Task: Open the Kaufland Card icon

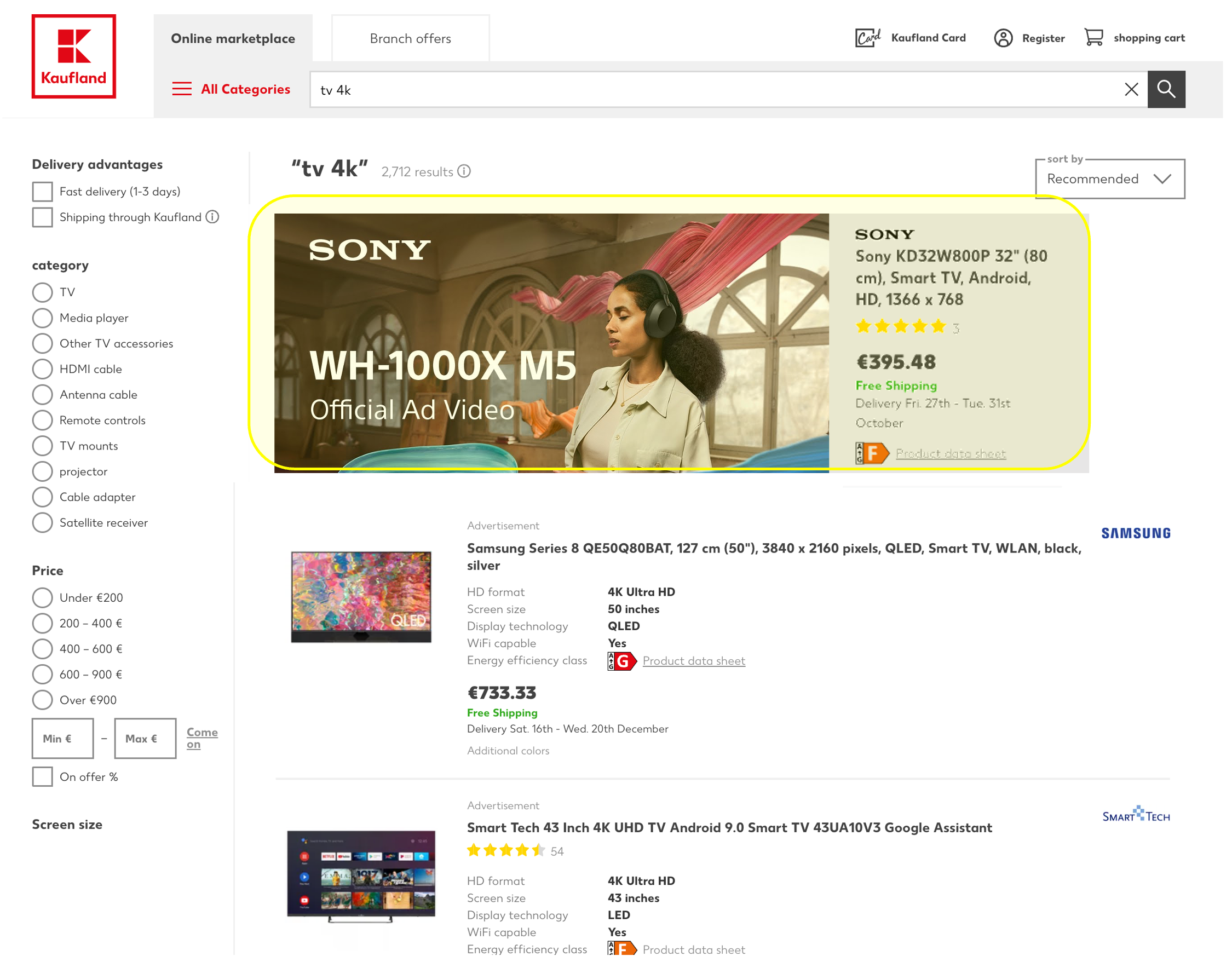Action: click(868, 38)
